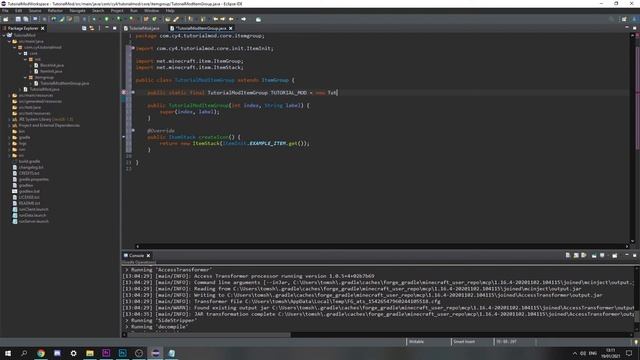Close the Package Explorer view
The height and width of the screenshot is (360, 640).
click(x=42, y=28)
